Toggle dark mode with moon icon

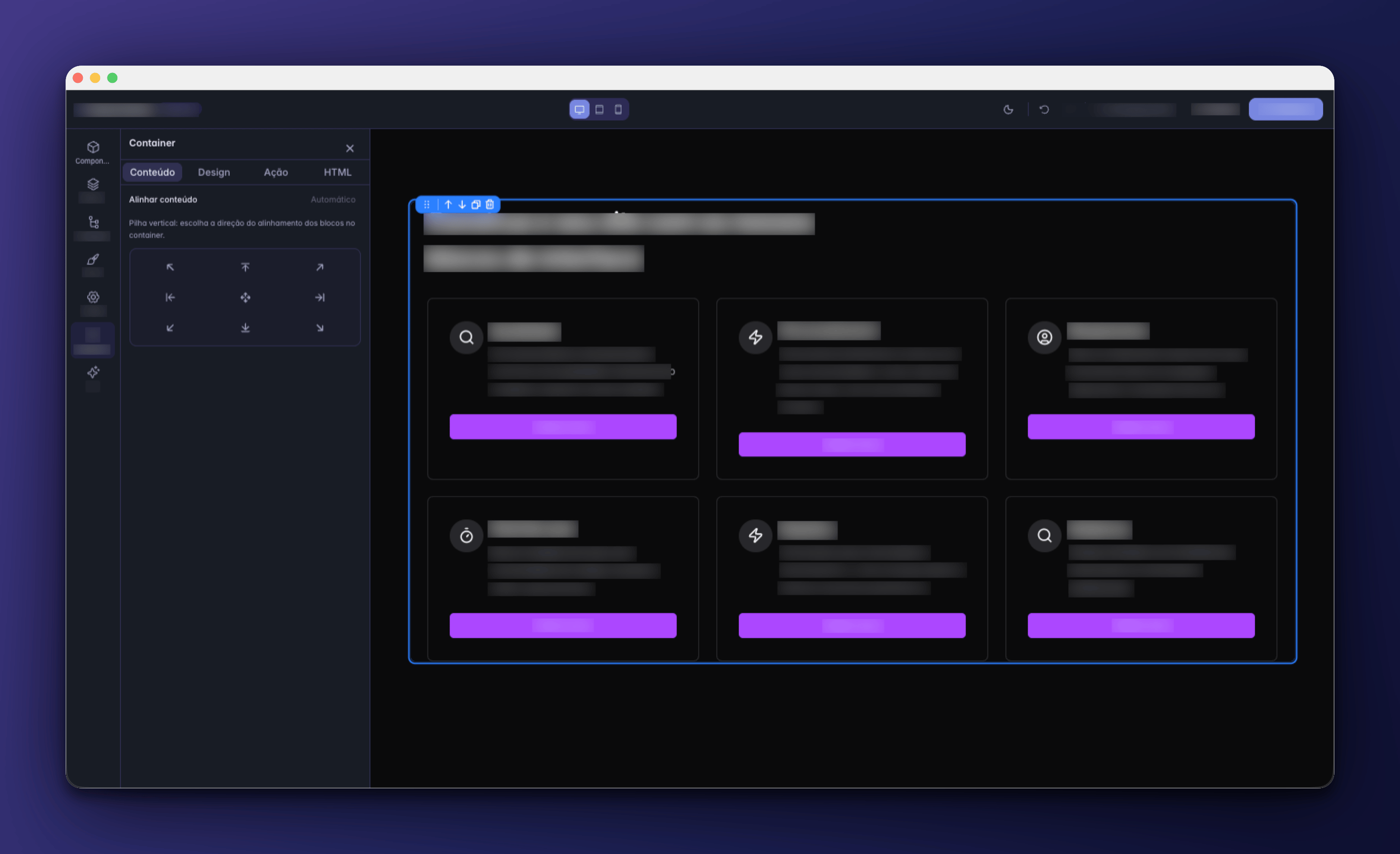[x=1009, y=109]
